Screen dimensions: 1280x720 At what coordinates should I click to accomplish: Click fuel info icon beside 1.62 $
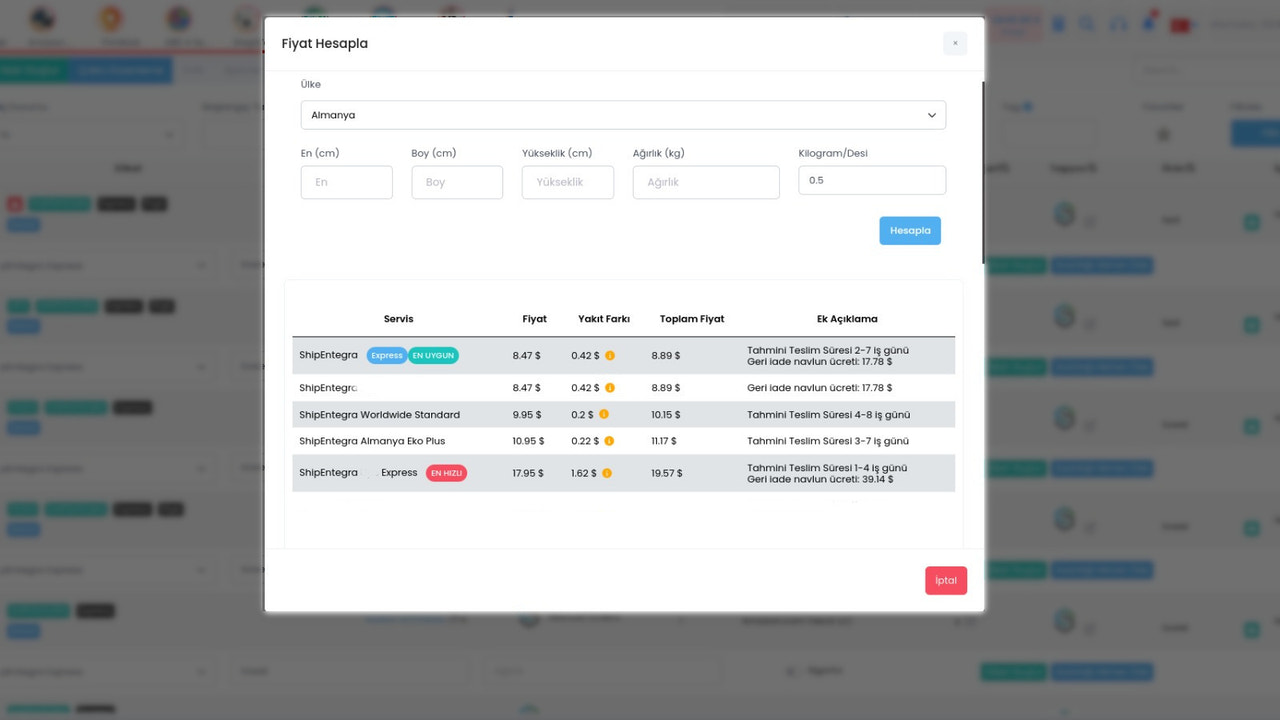606,473
